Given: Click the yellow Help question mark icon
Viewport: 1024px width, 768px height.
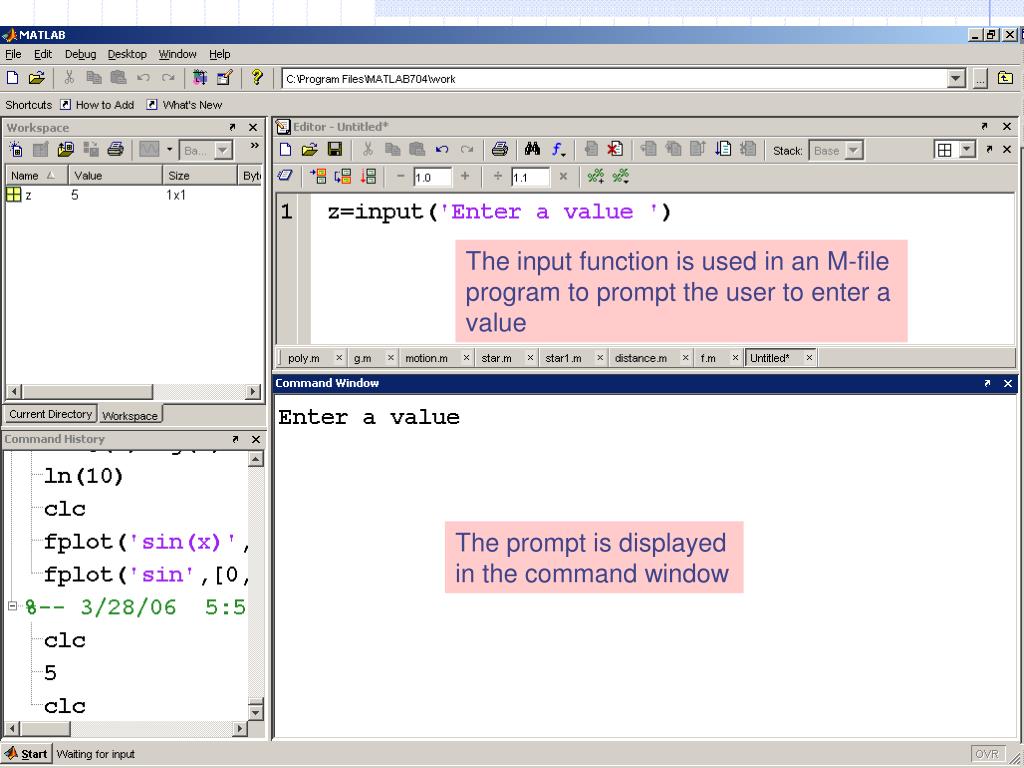Looking at the screenshot, I should coord(257,77).
